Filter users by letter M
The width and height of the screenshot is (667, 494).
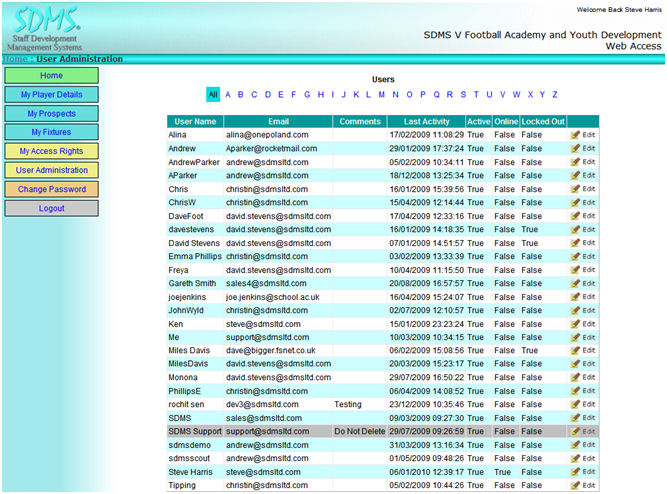click(382, 94)
